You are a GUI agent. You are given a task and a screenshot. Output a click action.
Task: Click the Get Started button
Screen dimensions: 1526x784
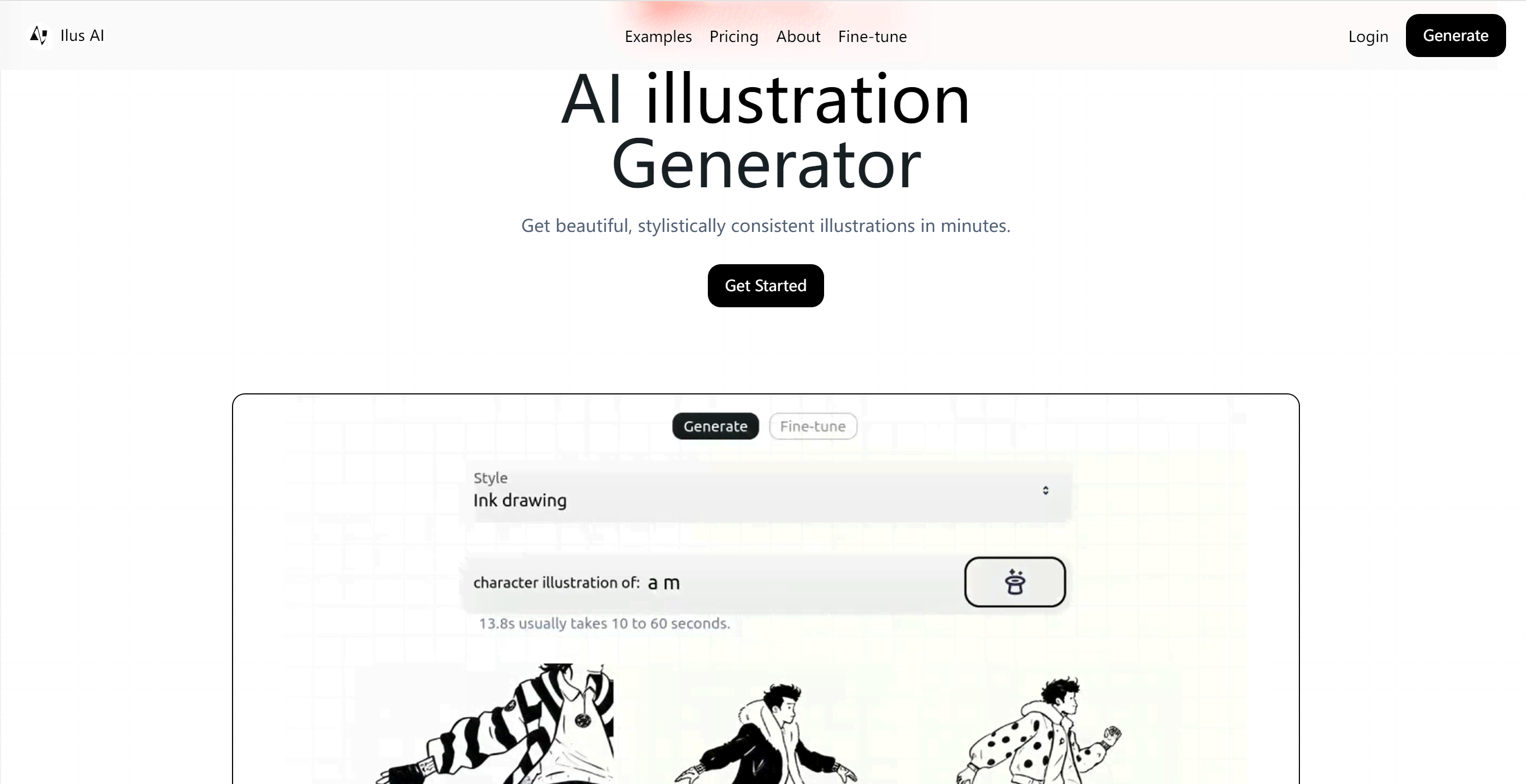click(765, 285)
